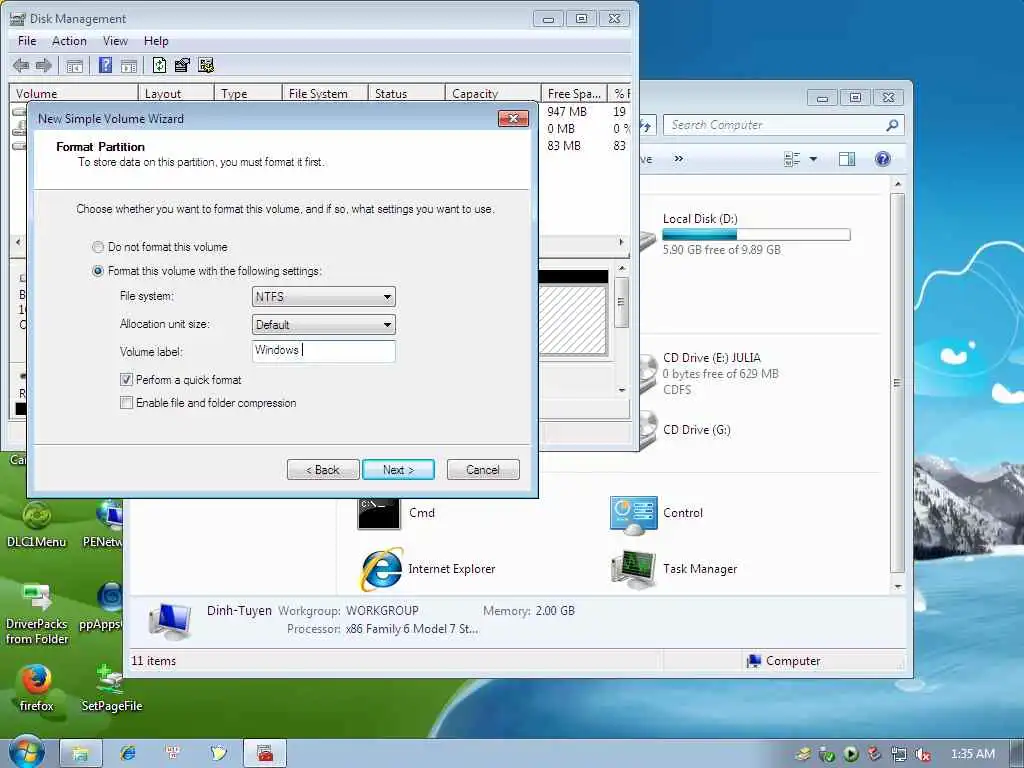Click the Capacity column header

(492, 93)
